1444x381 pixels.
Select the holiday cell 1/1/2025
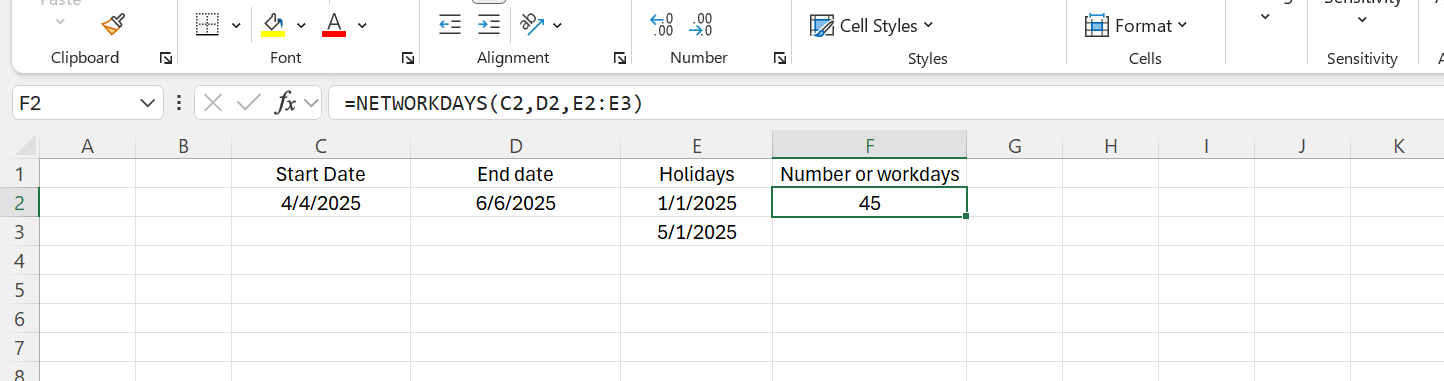696,203
